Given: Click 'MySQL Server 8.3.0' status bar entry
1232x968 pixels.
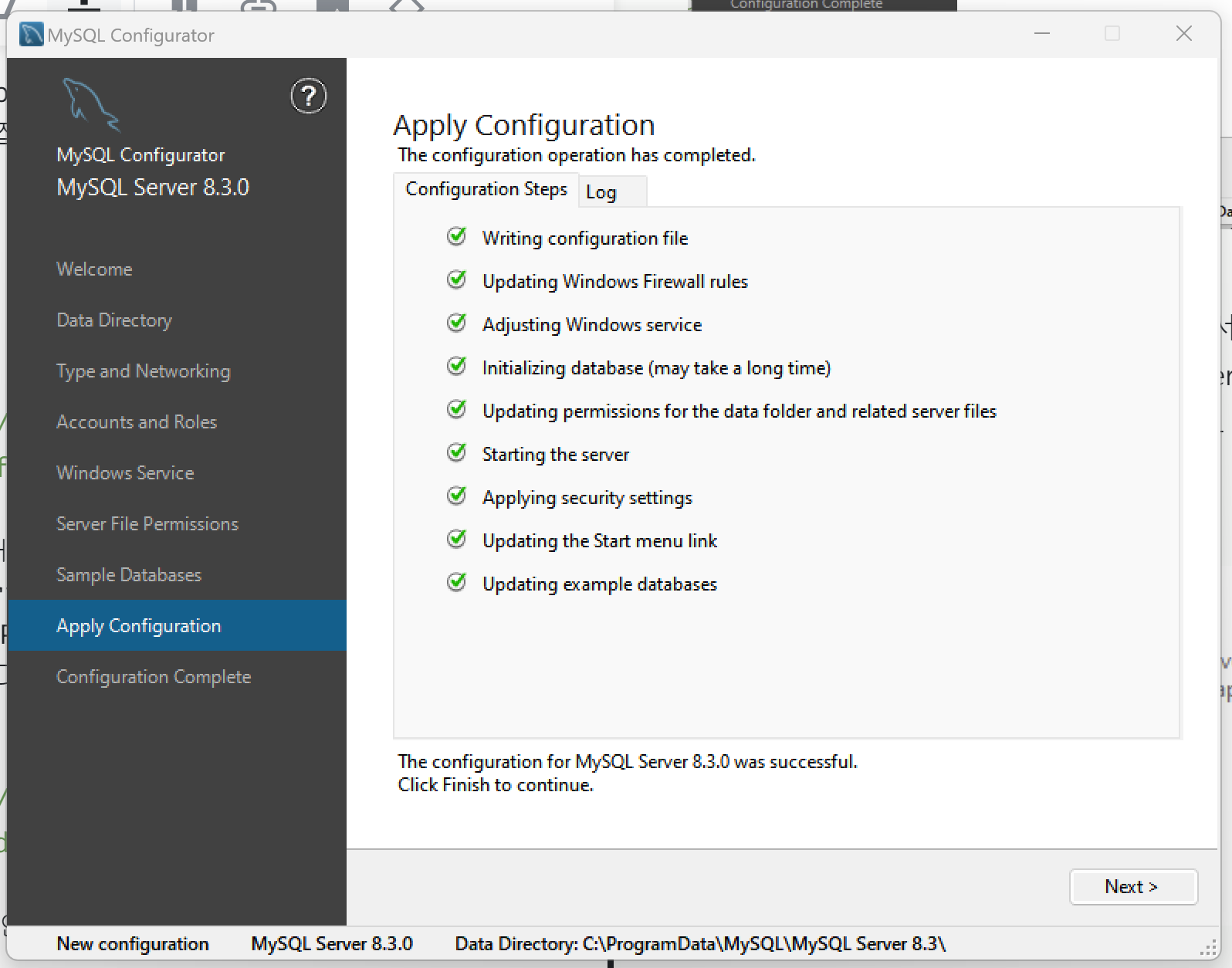Looking at the screenshot, I should [x=332, y=944].
